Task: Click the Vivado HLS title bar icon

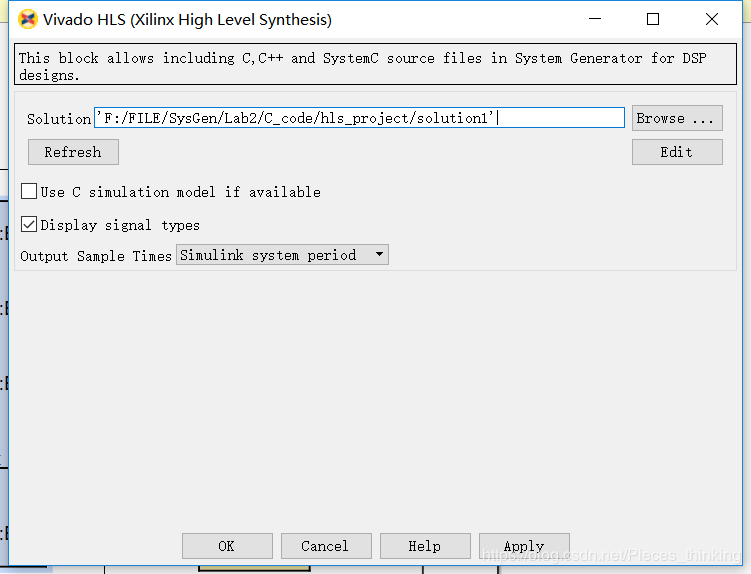Action: 28,20
